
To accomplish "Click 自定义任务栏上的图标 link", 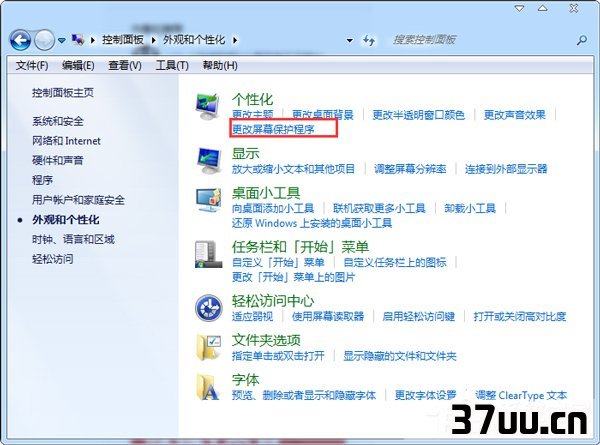I will tap(395, 262).
